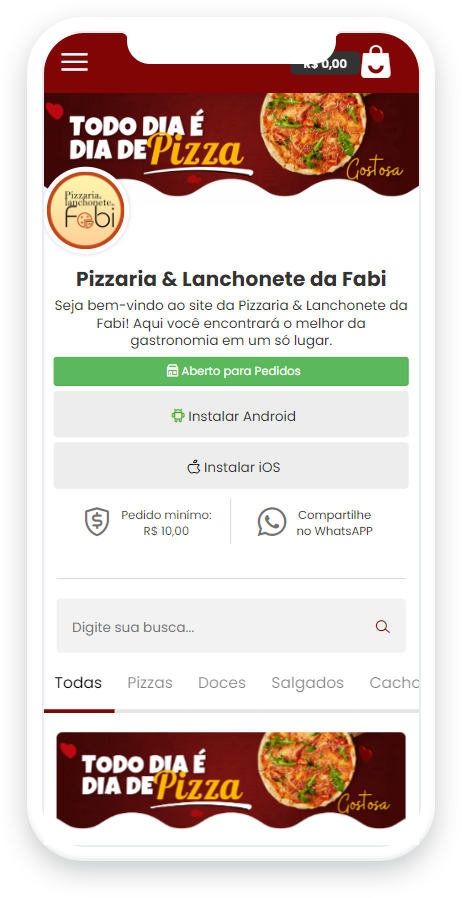The image size is (462, 898).
Task: Select the Todas category tab
Action: pyautogui.click(x=78, y=683)
